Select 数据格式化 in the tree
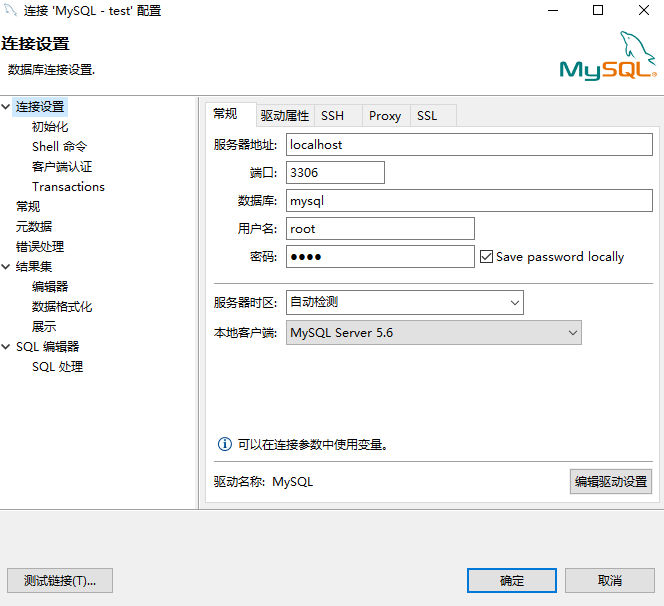 (x=62, y=307)
